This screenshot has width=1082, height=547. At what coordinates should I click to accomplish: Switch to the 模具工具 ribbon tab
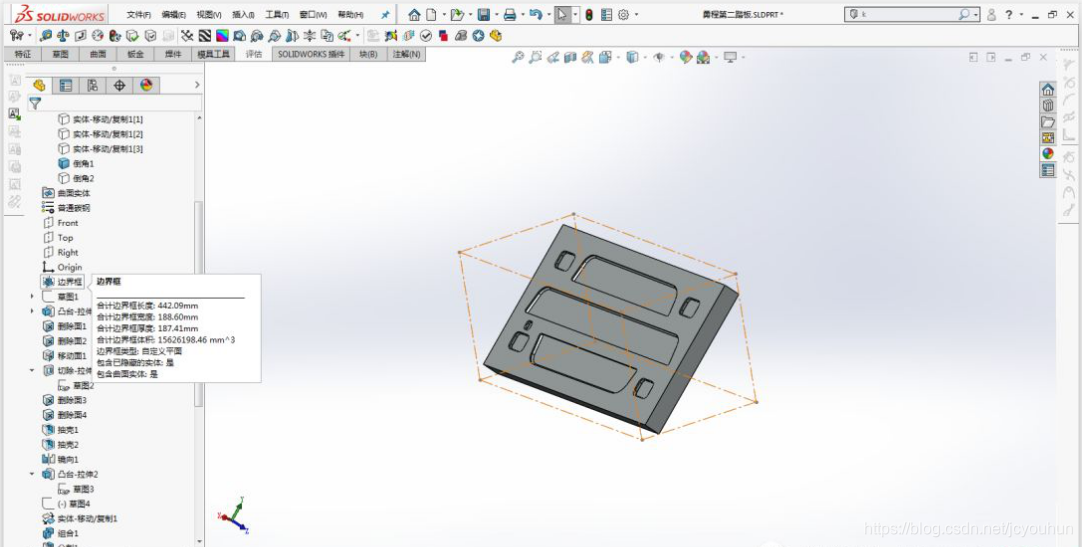pos(213,54)
